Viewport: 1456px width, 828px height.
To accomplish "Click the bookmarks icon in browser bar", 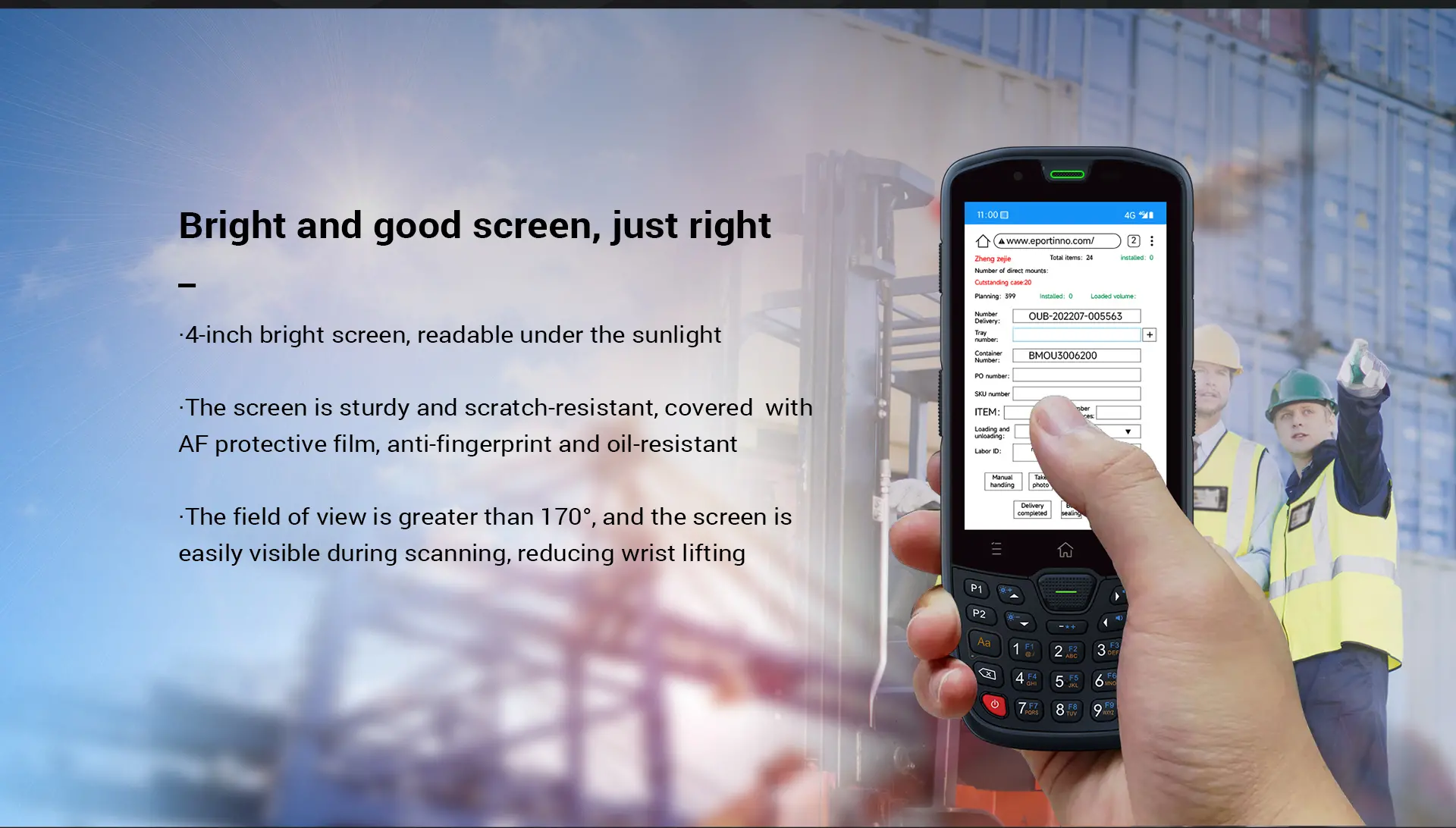I will (1129, 240).
